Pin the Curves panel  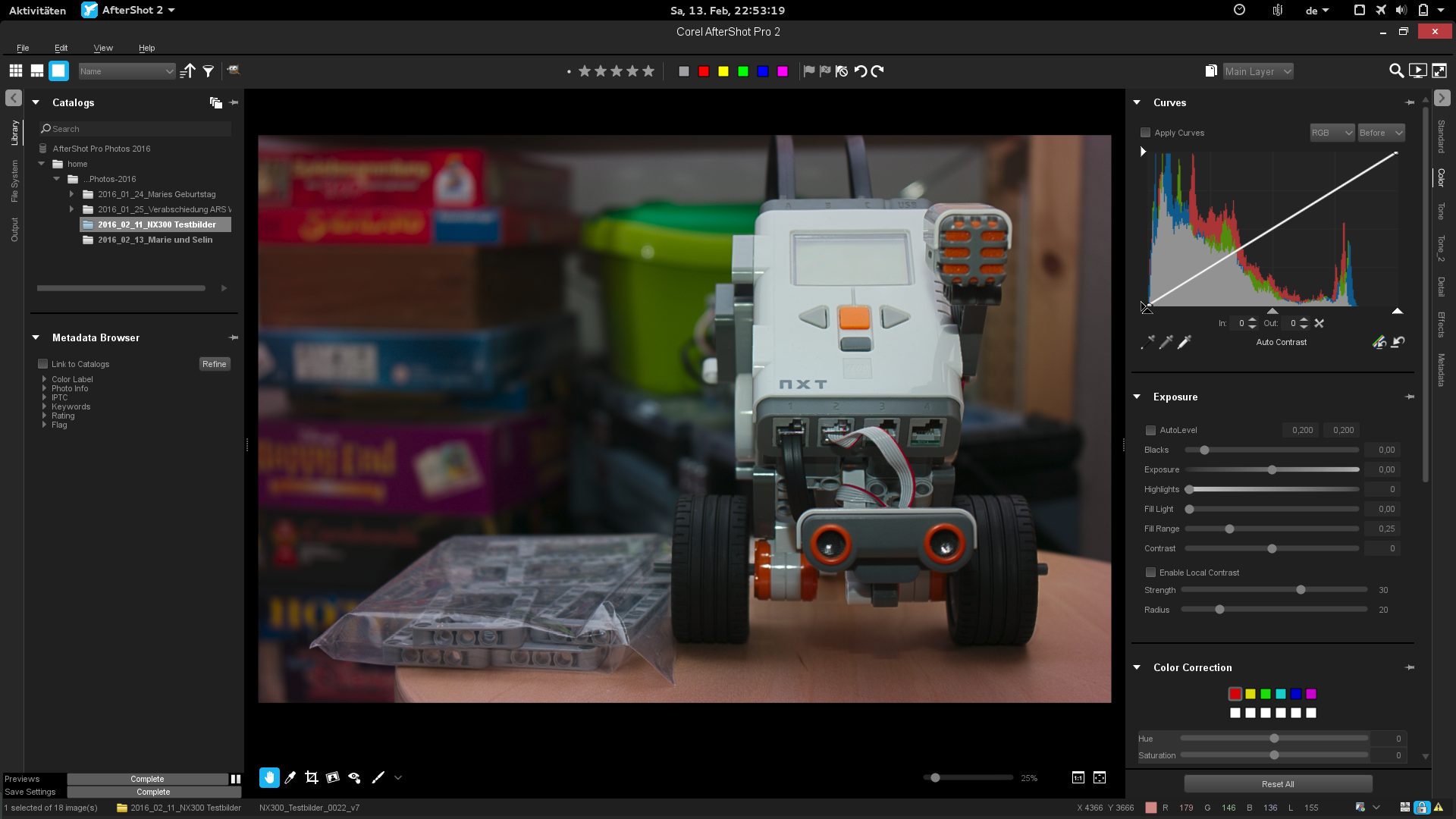(x=1410, y=102)
